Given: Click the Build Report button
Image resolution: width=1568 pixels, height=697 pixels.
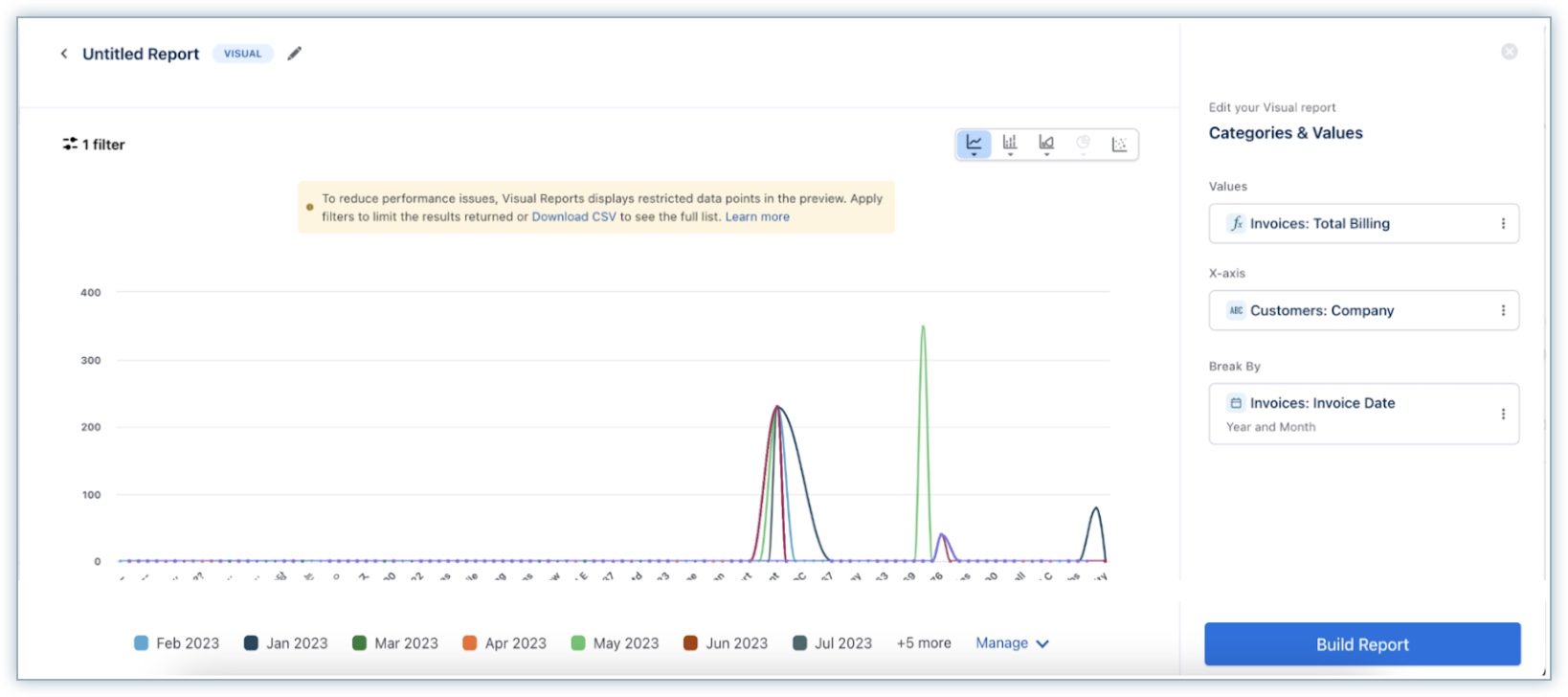Looking at the screenshot, I should pos(1361,644).
